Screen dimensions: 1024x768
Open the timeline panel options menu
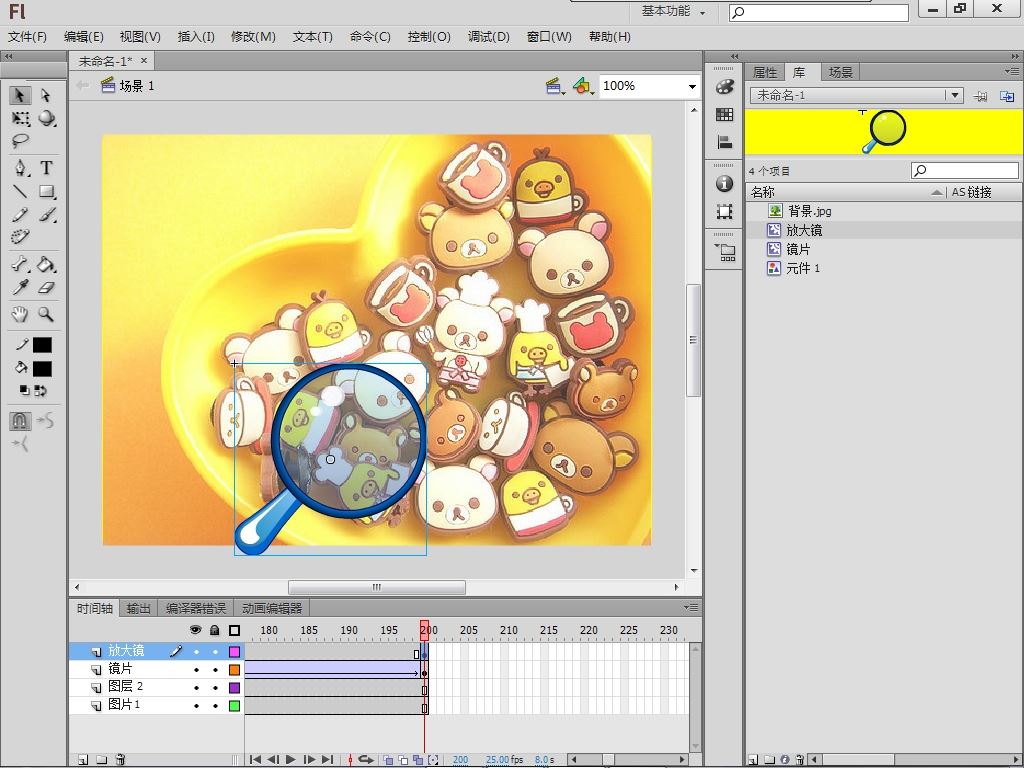691,607
